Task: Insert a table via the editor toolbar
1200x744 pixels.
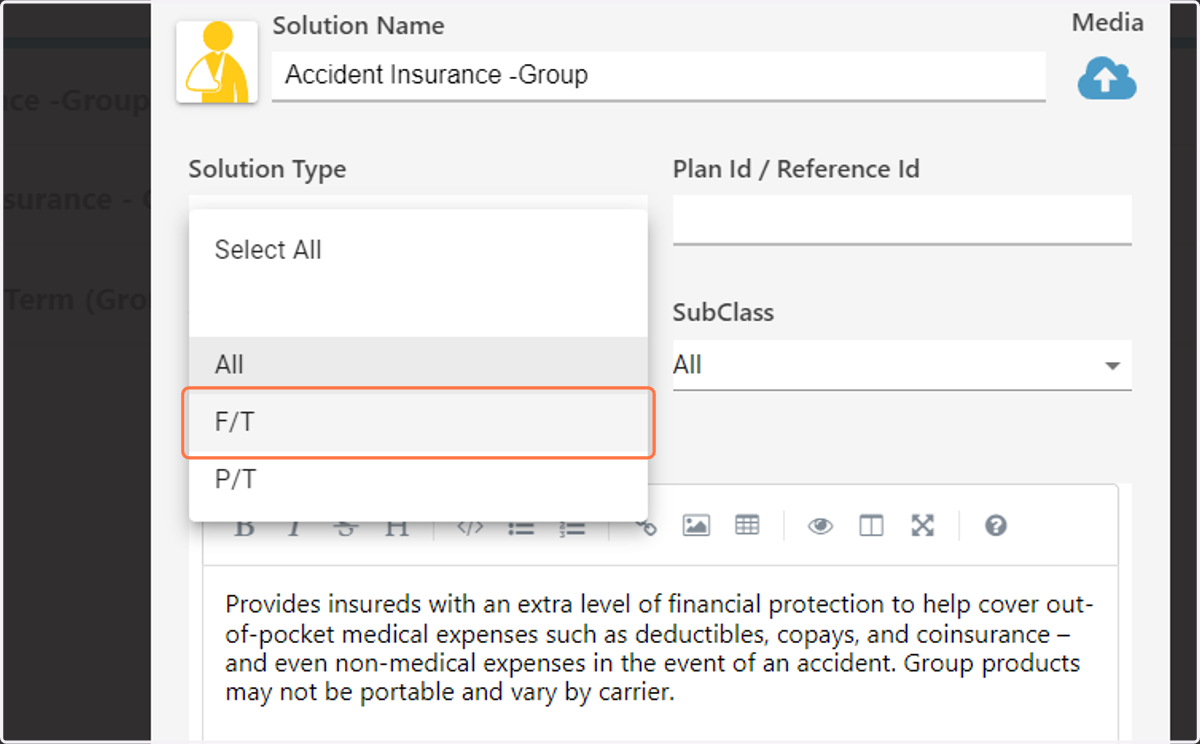Action: click(747, 525)
